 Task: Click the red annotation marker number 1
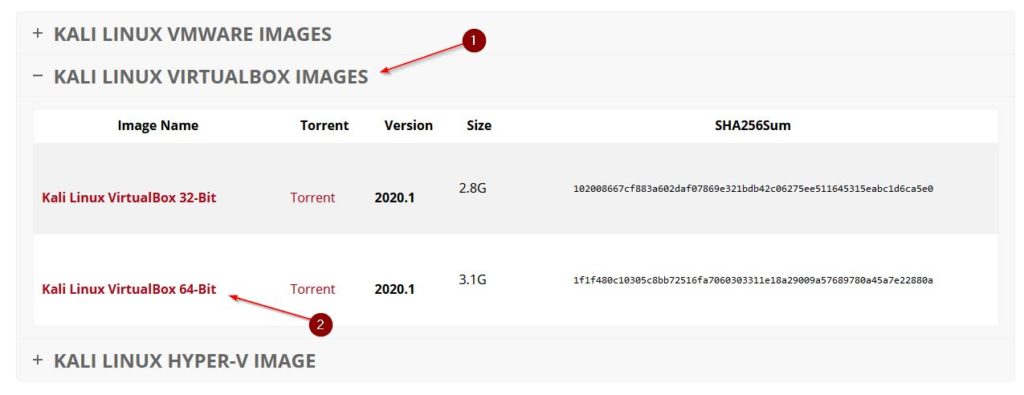pyautogui.click(x=474, y=41)
